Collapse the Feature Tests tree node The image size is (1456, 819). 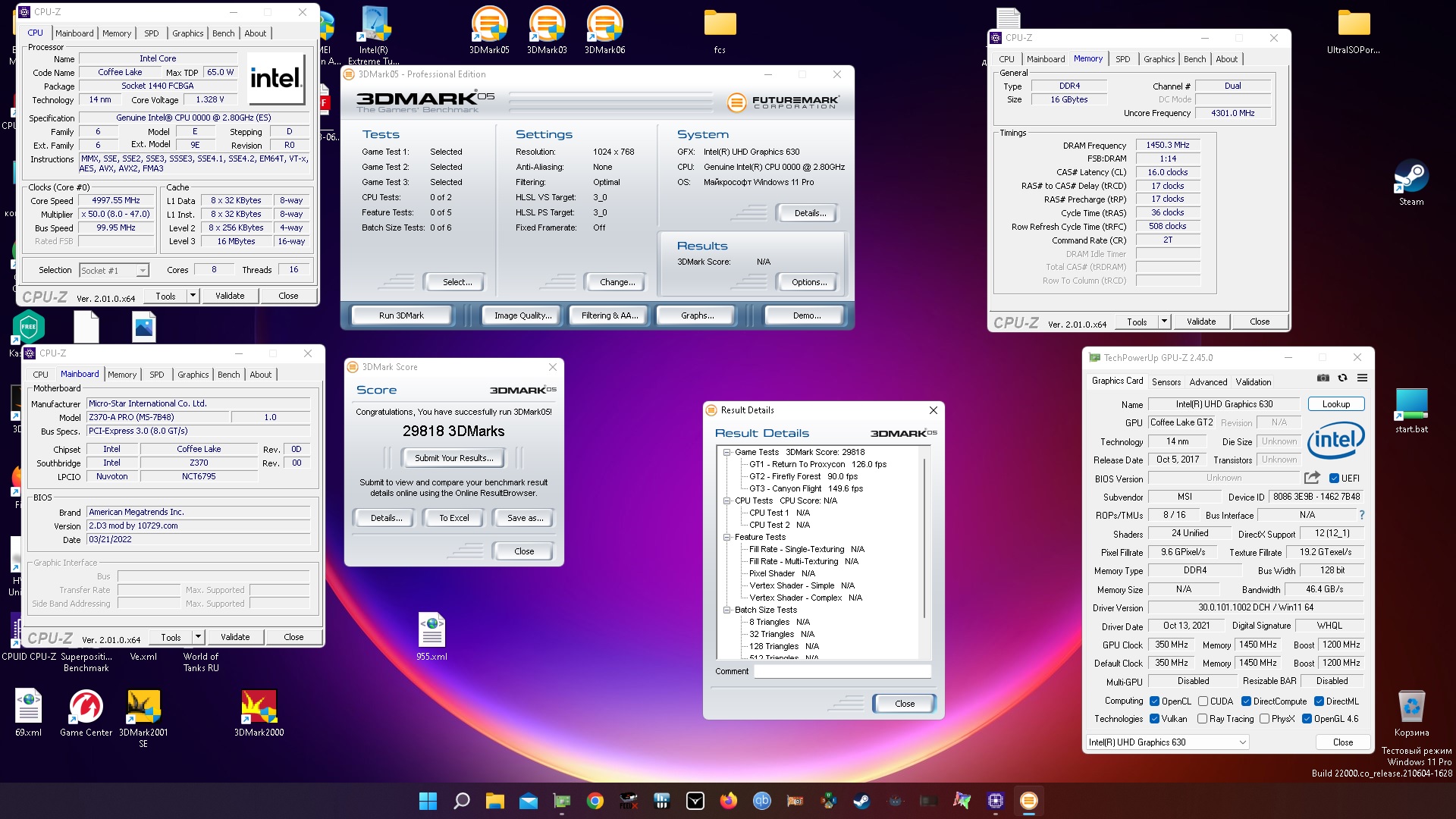(726, 537)
